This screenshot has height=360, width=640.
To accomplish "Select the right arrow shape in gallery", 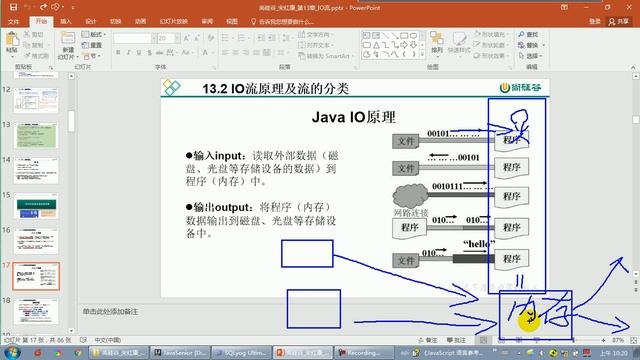I will (404, 45).
